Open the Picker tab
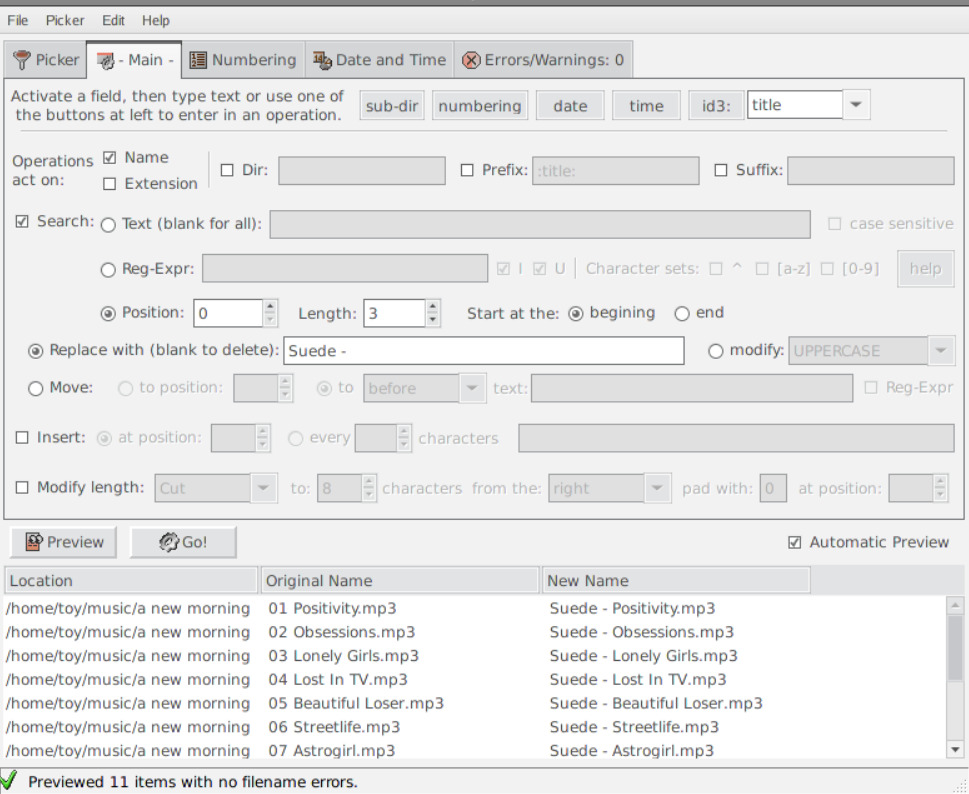Screen dimensions: 969x794 click(46, 60)
